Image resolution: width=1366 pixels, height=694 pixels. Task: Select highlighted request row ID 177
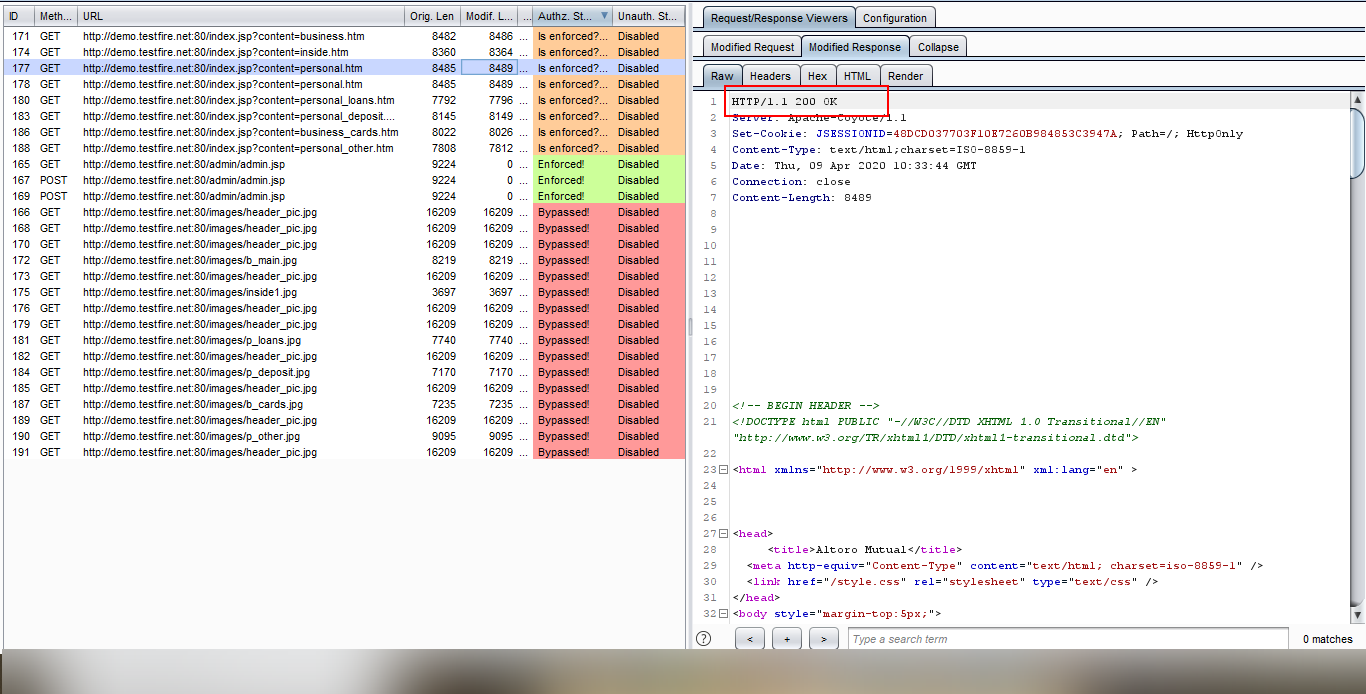click(x=345, y=68)
